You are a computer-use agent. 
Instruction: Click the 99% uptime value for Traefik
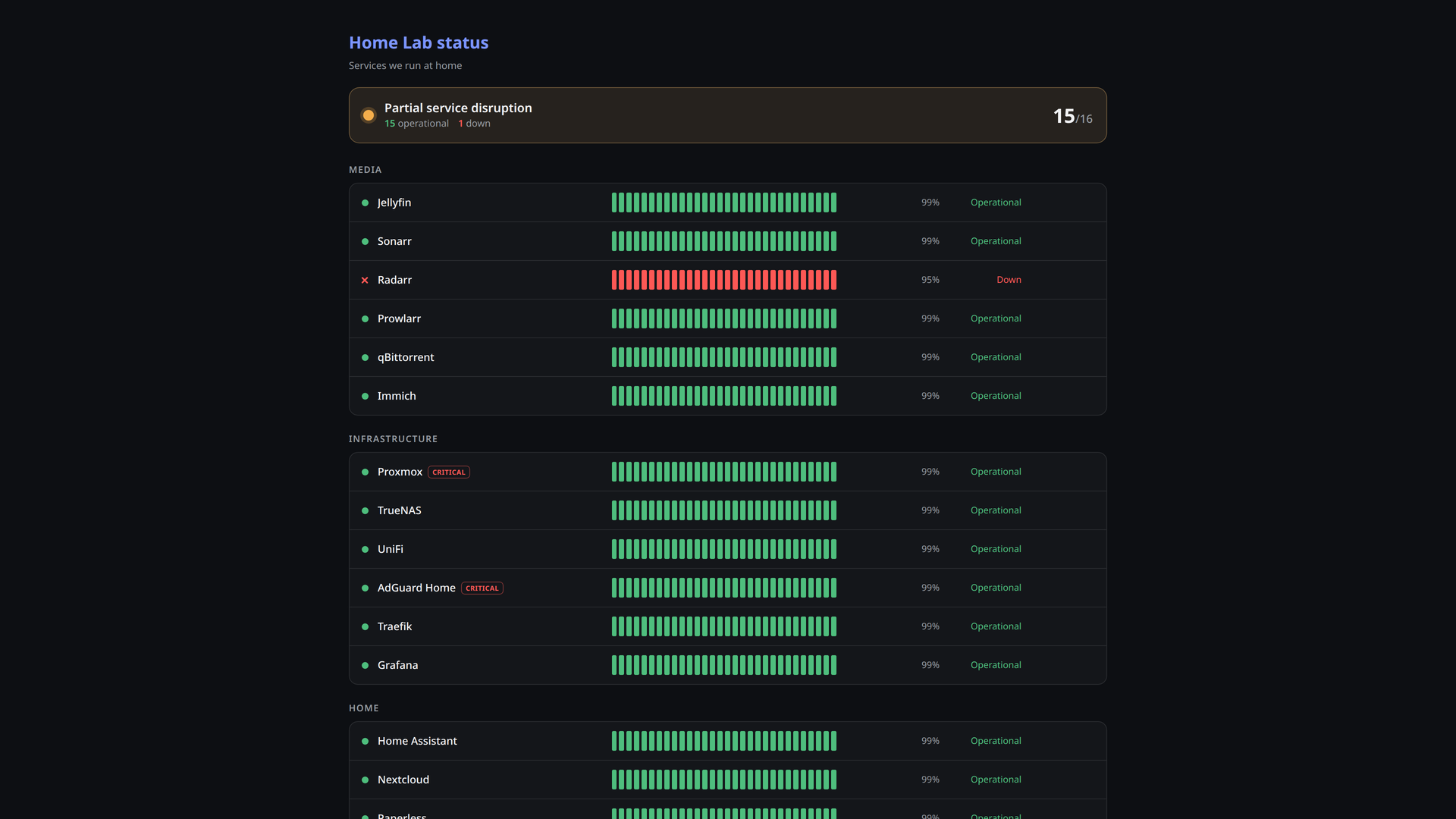click(930, 626)
